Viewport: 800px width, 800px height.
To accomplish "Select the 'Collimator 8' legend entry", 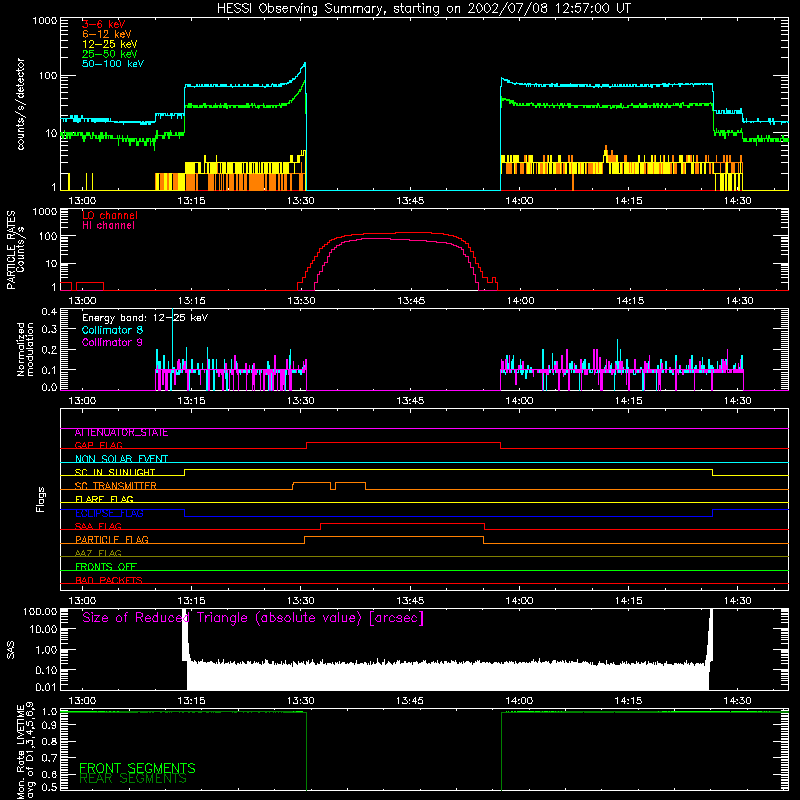I will coord(112,330).
